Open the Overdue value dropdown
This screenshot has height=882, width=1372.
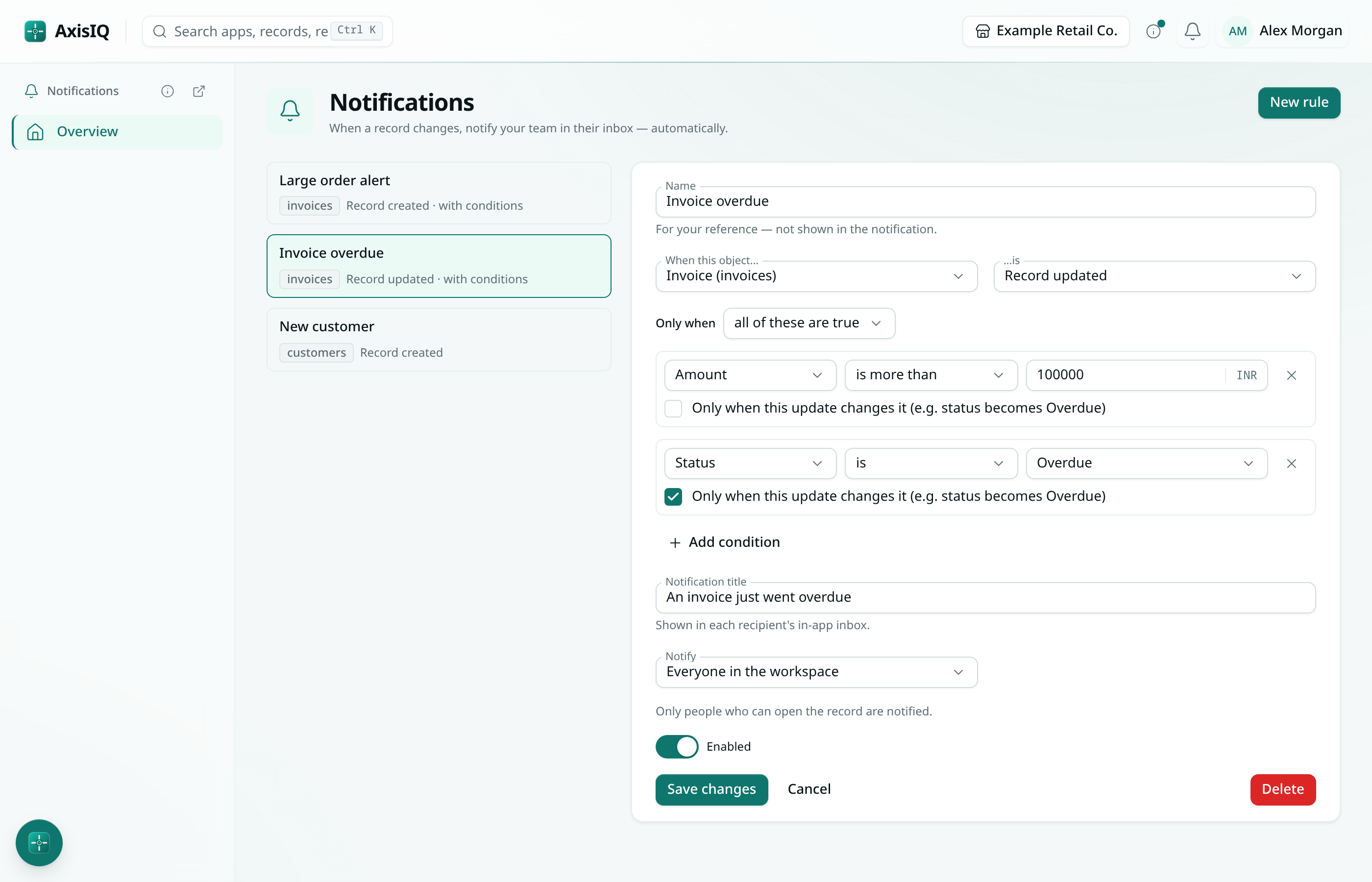(1147, 464)
